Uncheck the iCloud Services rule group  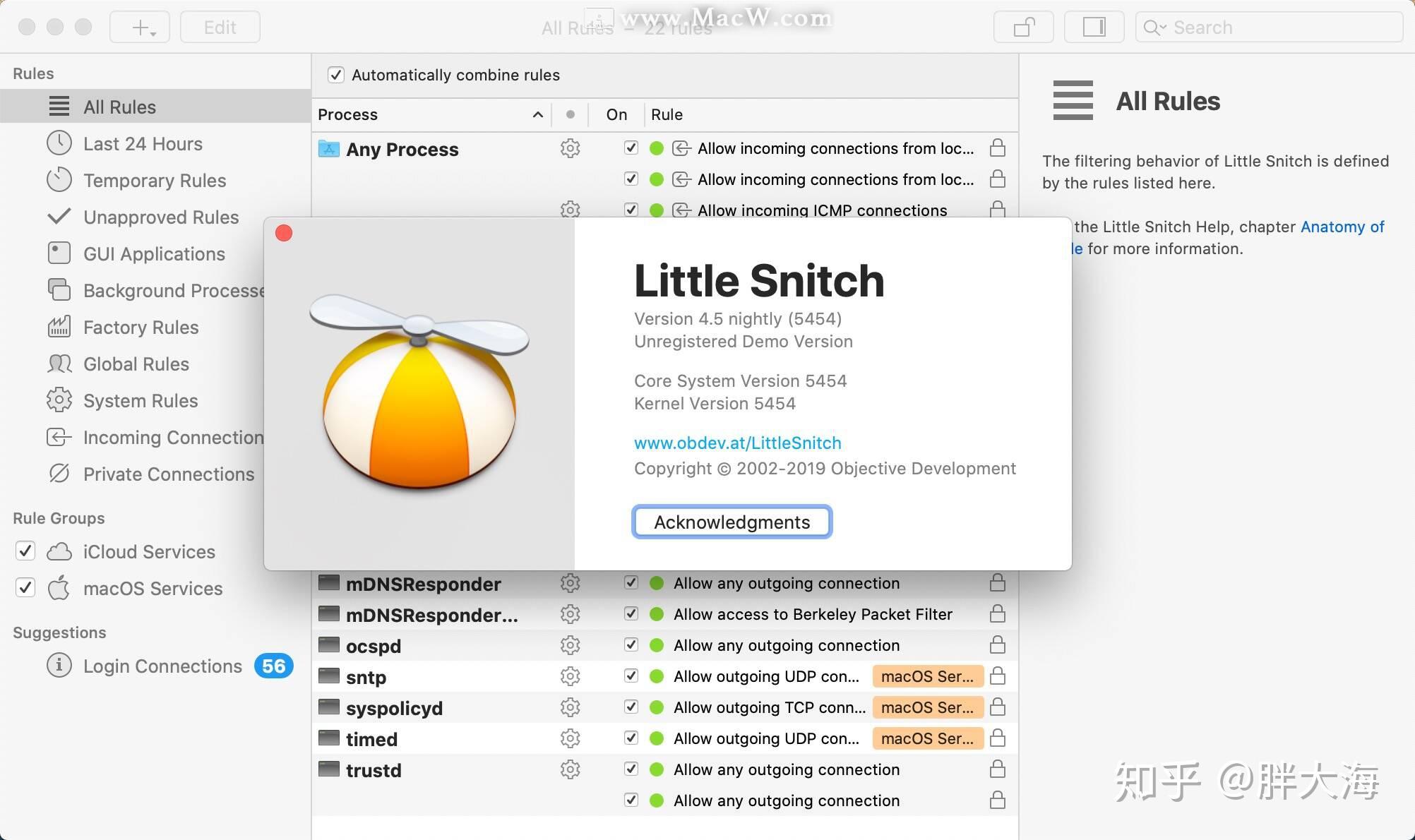[x=25, y=551]
